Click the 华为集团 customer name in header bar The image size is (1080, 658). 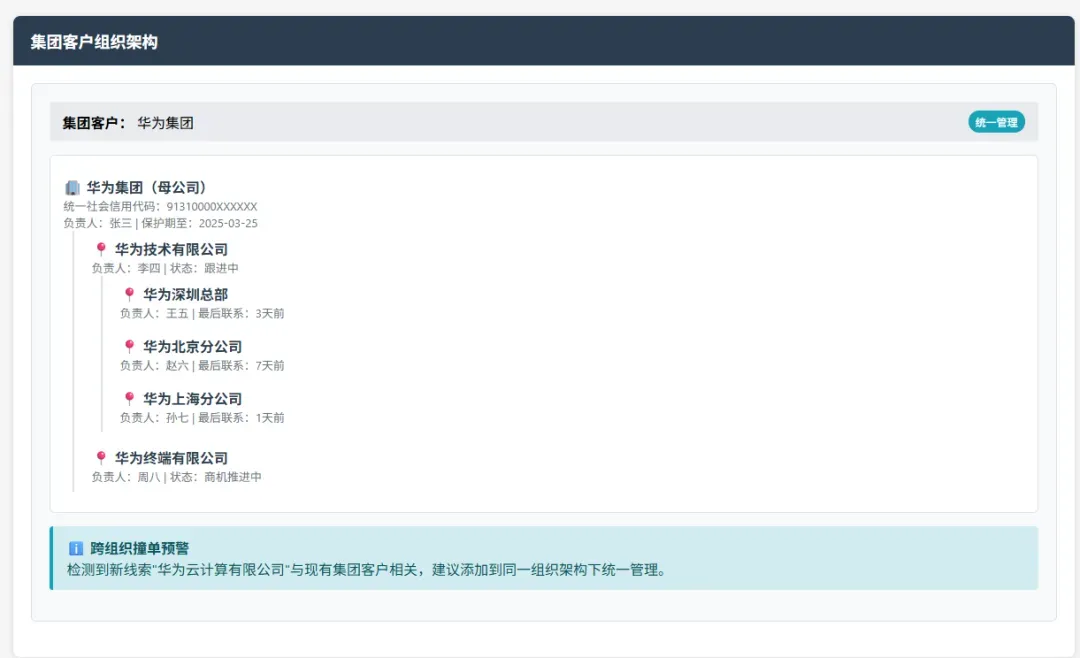165,123
